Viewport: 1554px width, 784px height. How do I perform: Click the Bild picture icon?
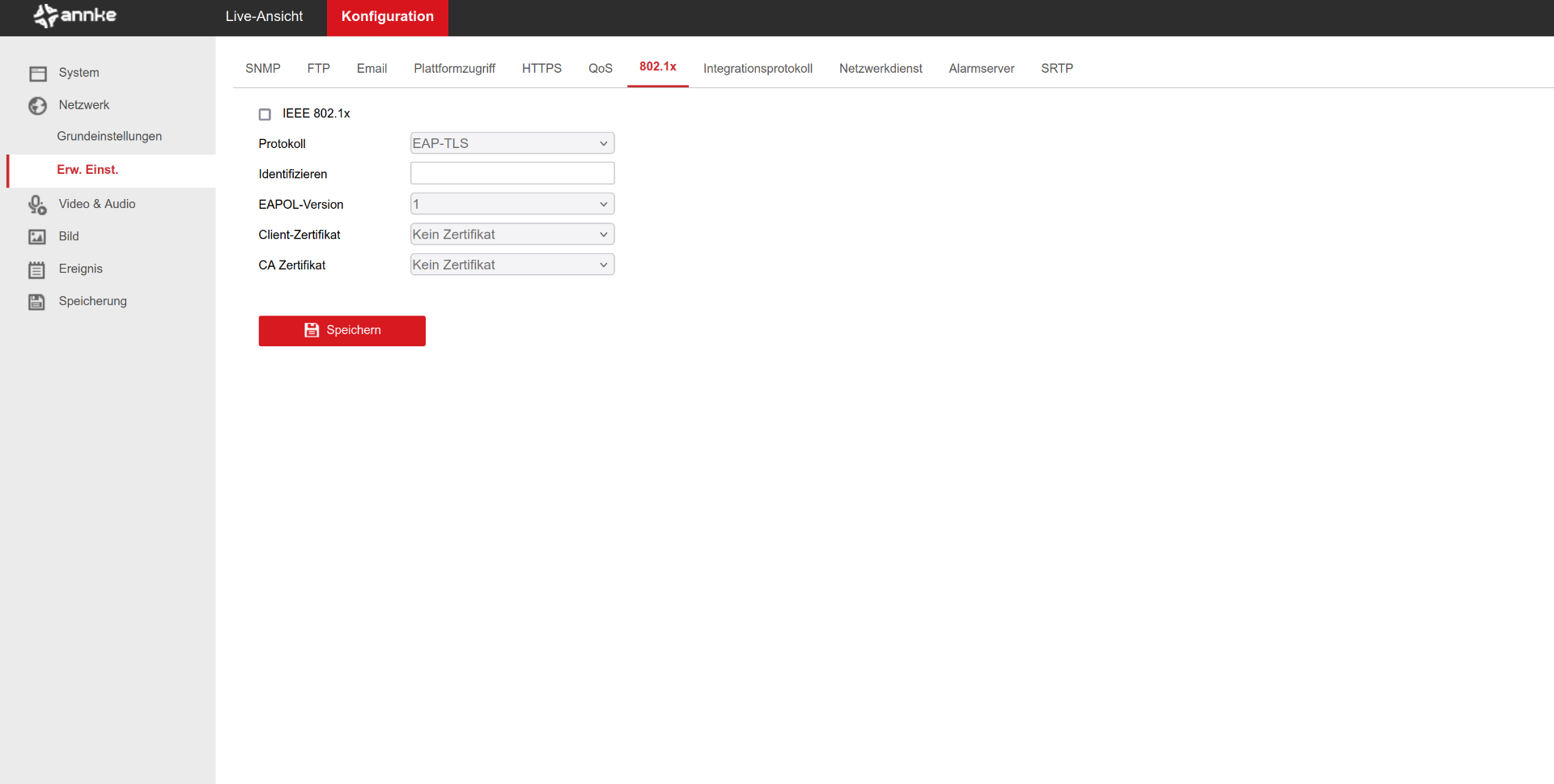click(37, 237)
